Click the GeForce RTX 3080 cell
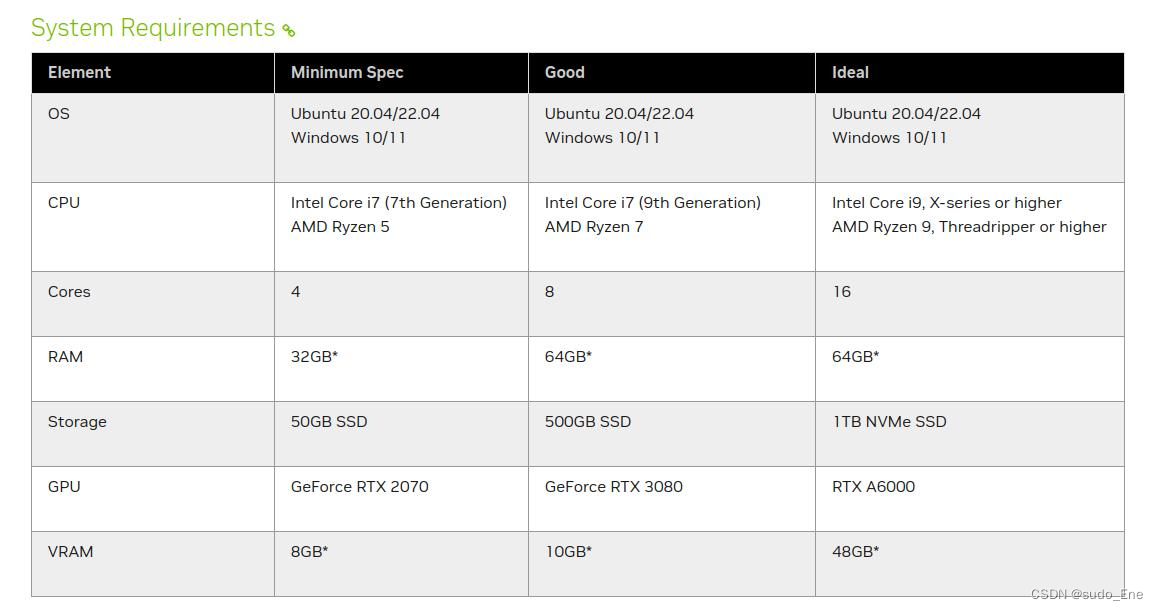The height and width of the screenshot is (610, 1158). (x=613, y=486)
